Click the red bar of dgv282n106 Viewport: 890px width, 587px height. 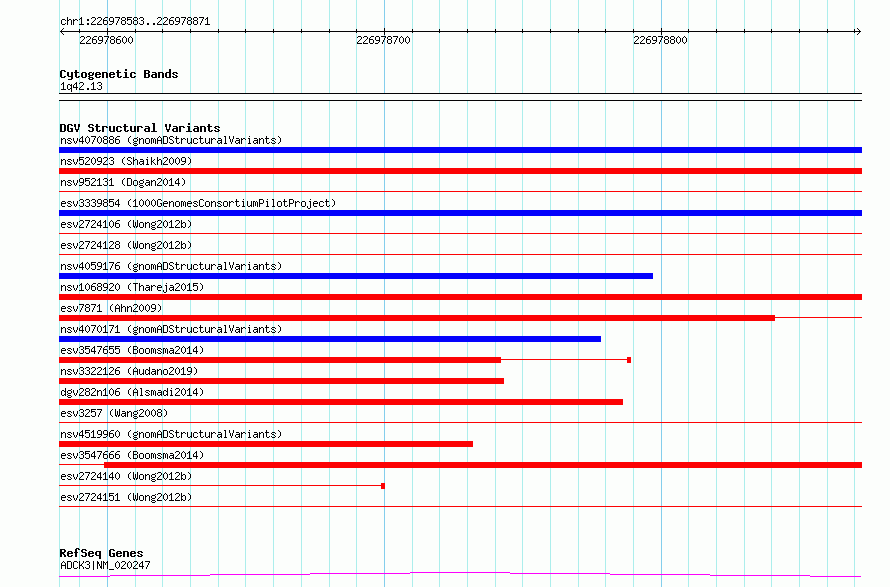click(x=341, y=402)
